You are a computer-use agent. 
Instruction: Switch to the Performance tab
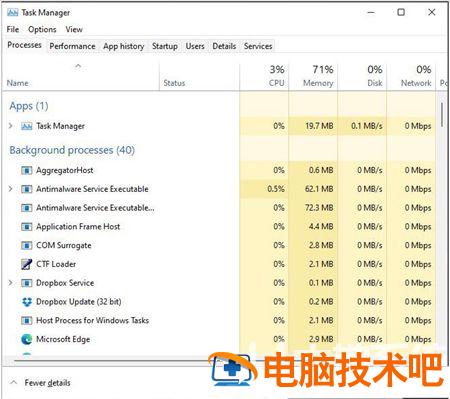pos(72,46)
